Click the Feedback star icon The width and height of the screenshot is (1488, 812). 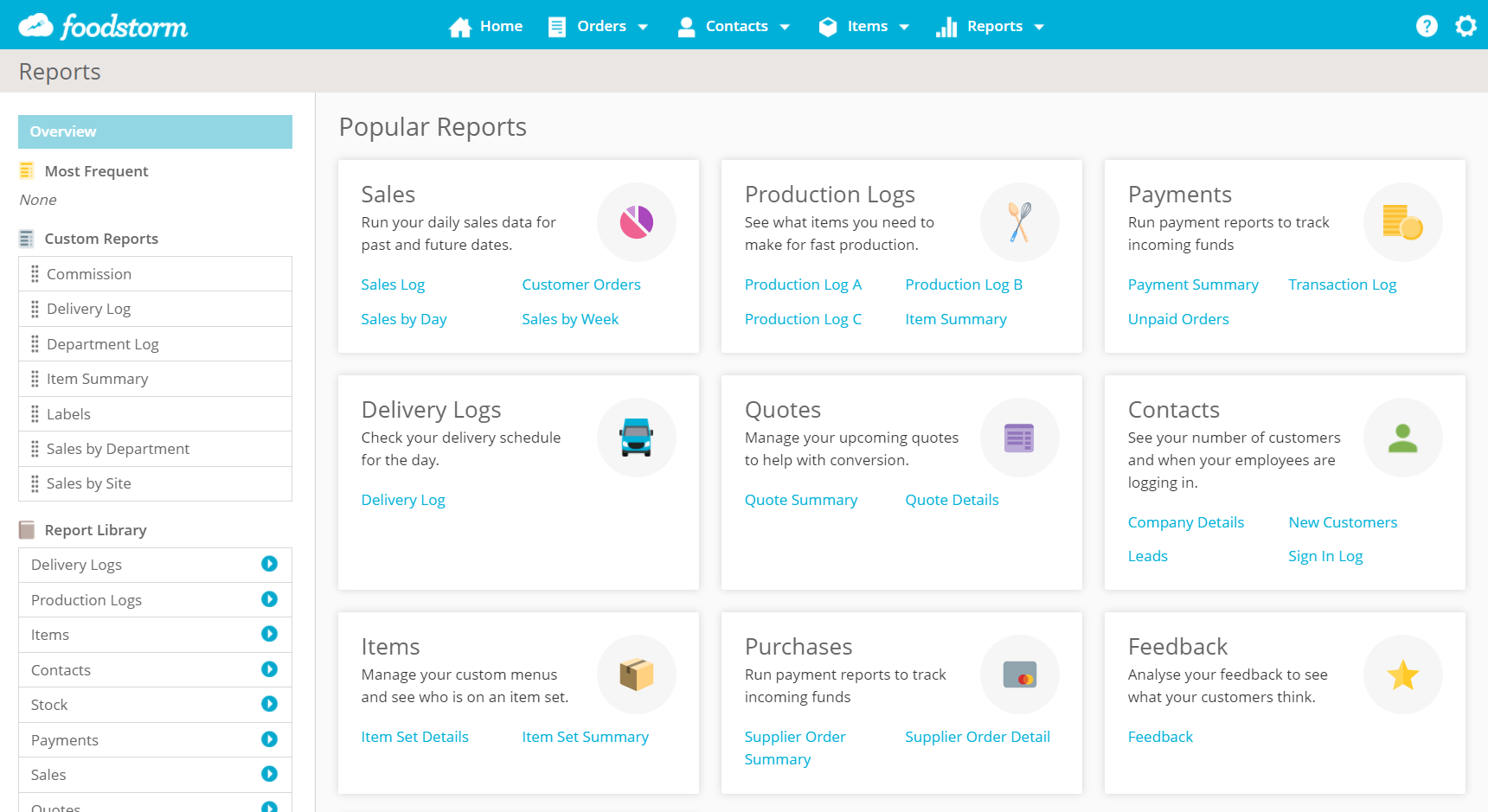(1402, 675)
